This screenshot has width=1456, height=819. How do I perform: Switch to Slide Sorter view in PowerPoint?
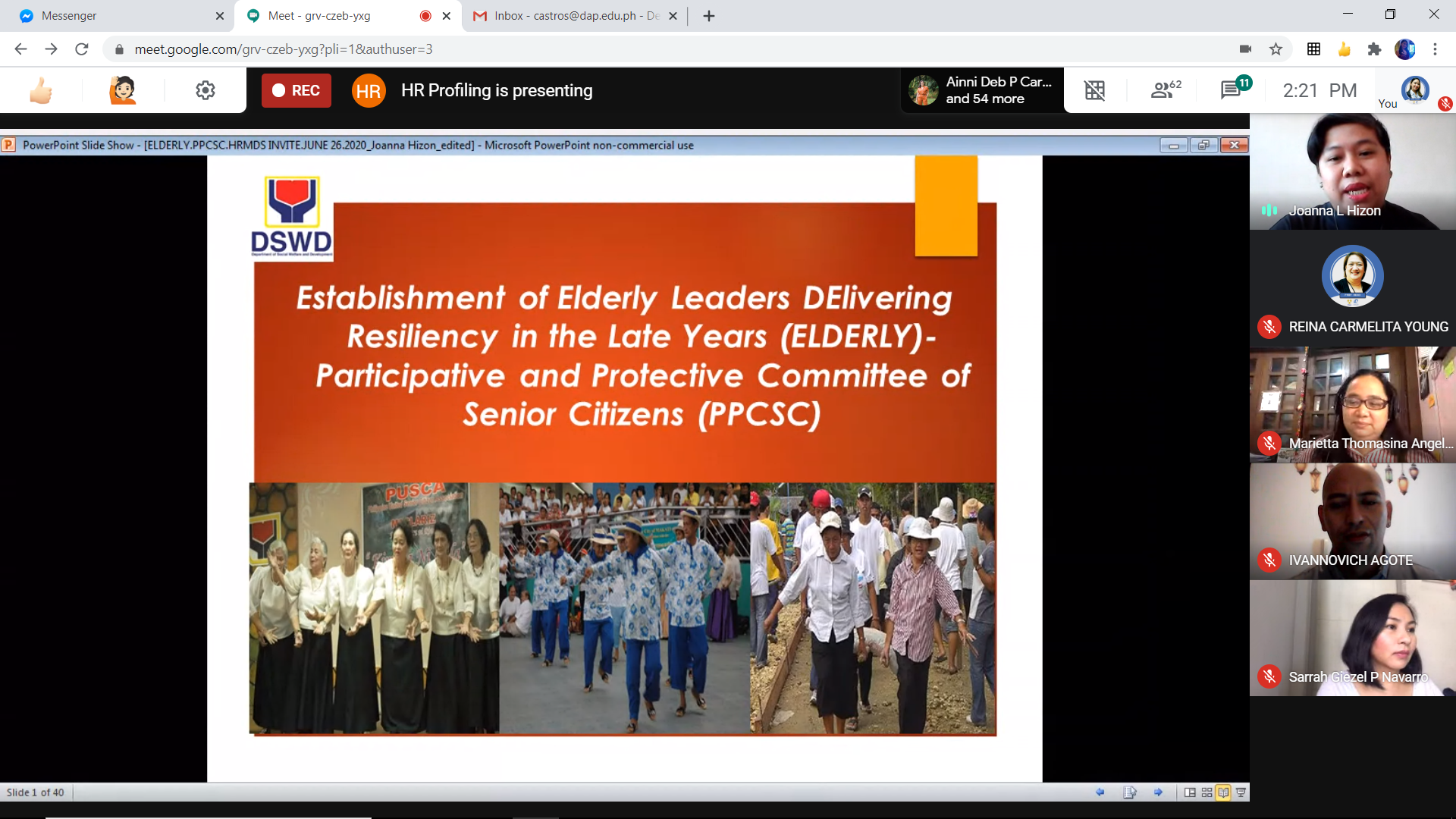tap(1207, 792)
